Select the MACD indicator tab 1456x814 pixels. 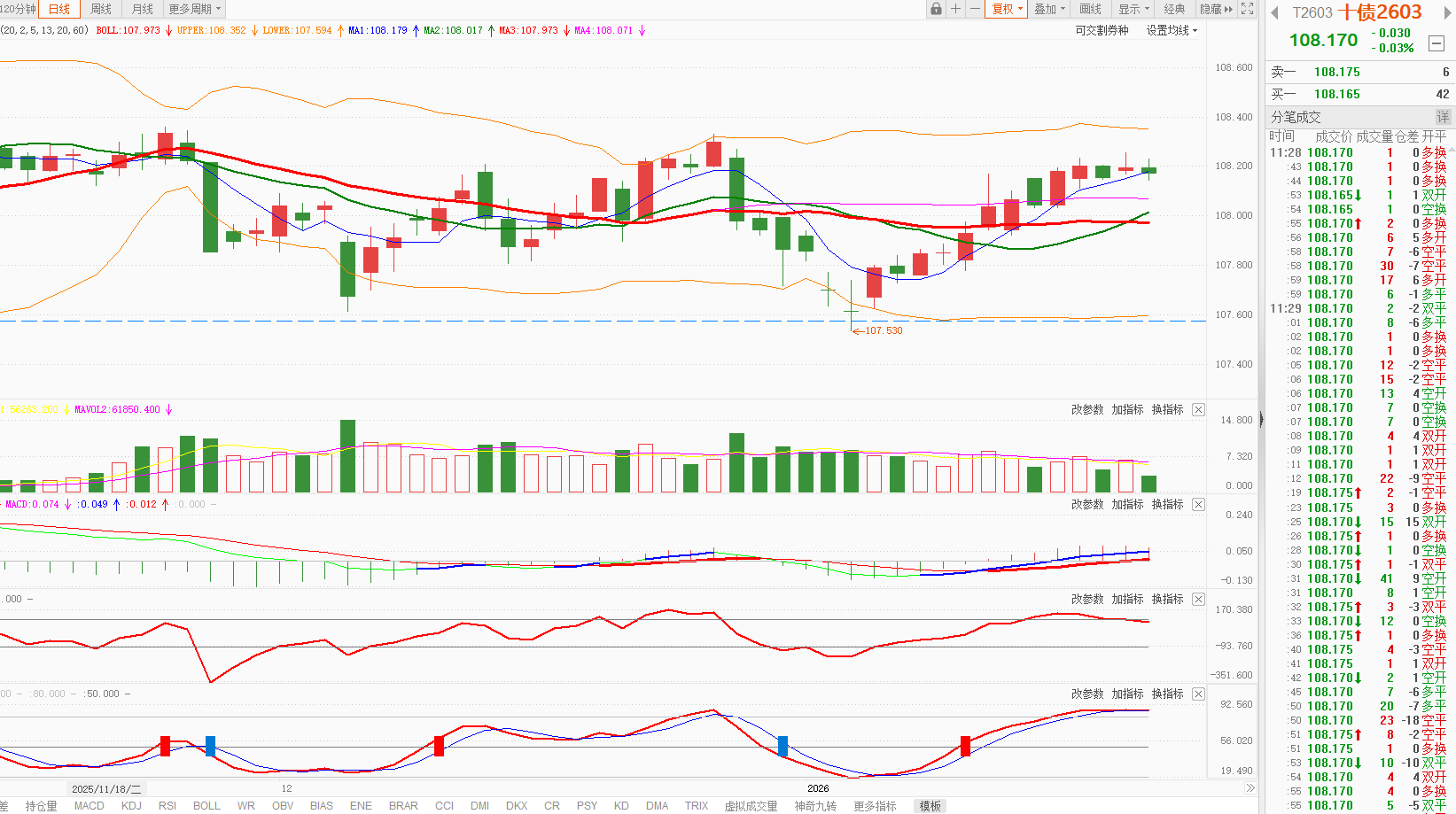pos(89,806)
